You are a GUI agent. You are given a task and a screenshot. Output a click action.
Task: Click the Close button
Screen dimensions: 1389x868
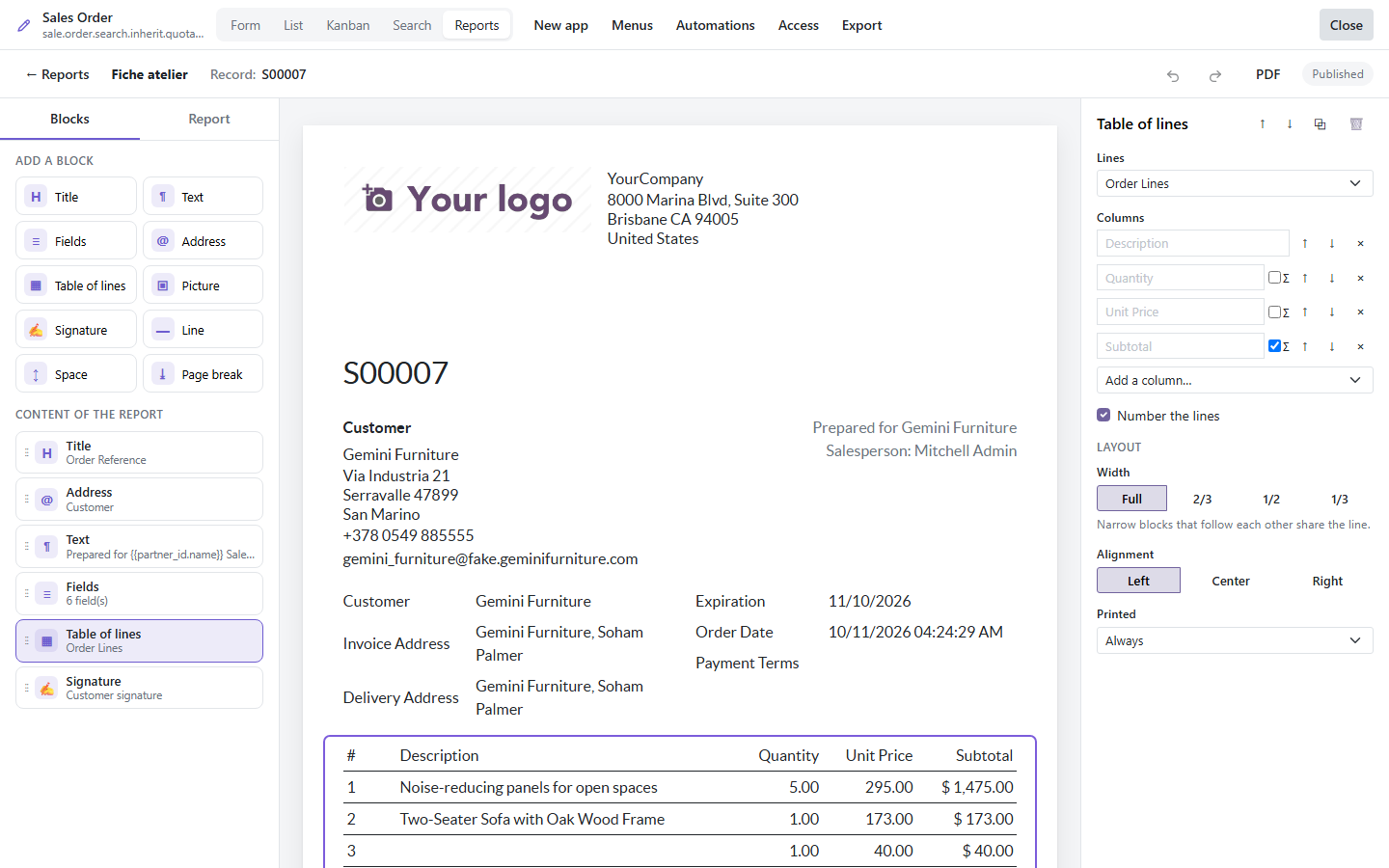[x=1346, y=25]
